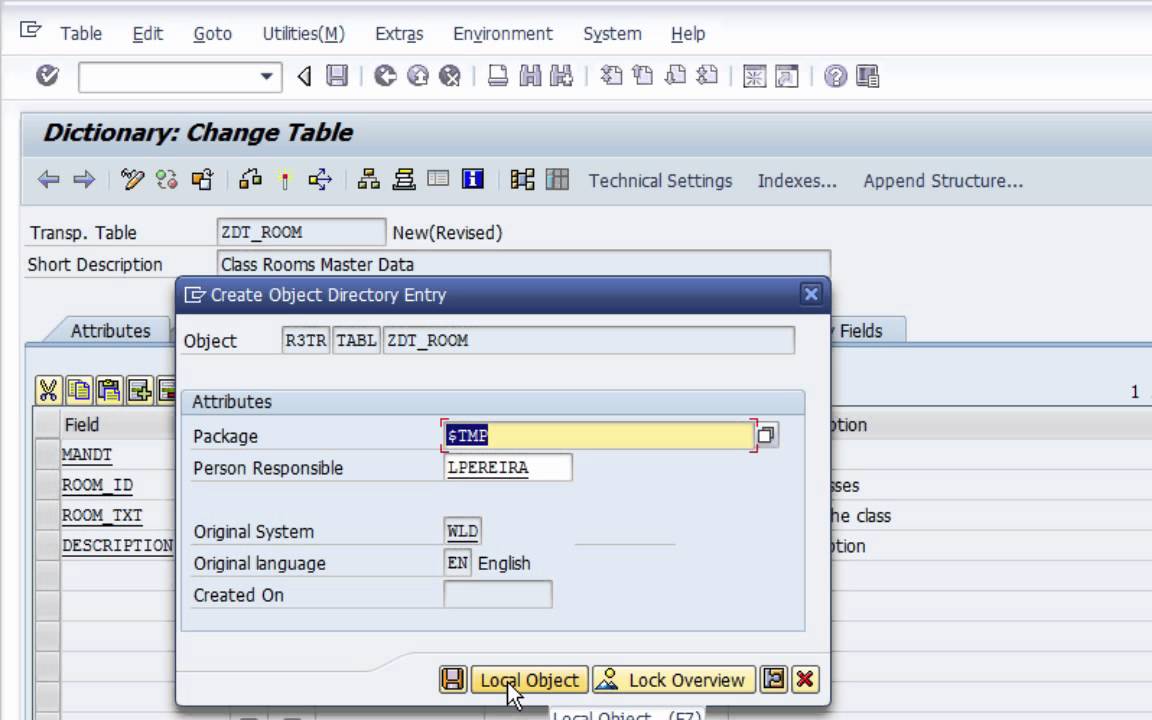The image size is (1152, 720).
Task: Click the Lock Overview button
Action: point(674,680)
